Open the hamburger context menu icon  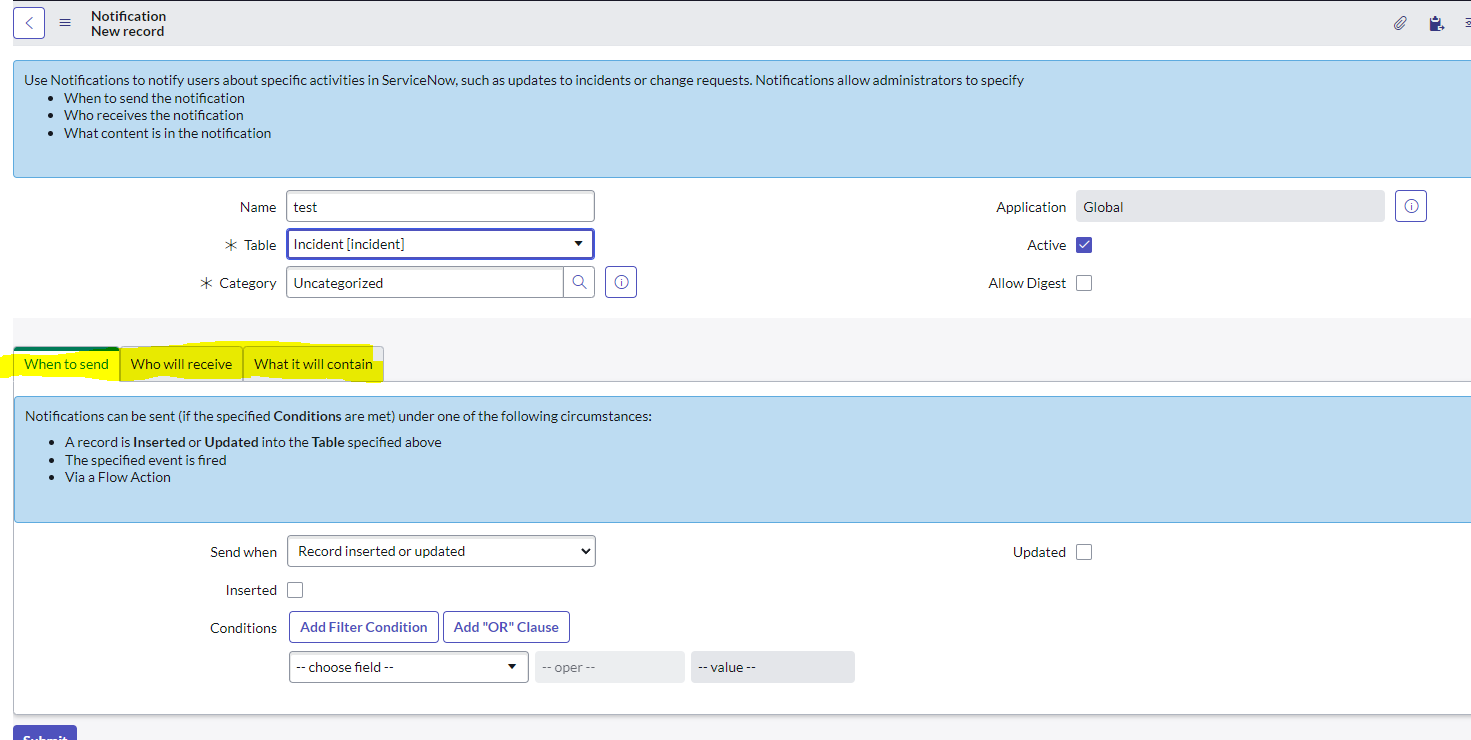[65, 23]
